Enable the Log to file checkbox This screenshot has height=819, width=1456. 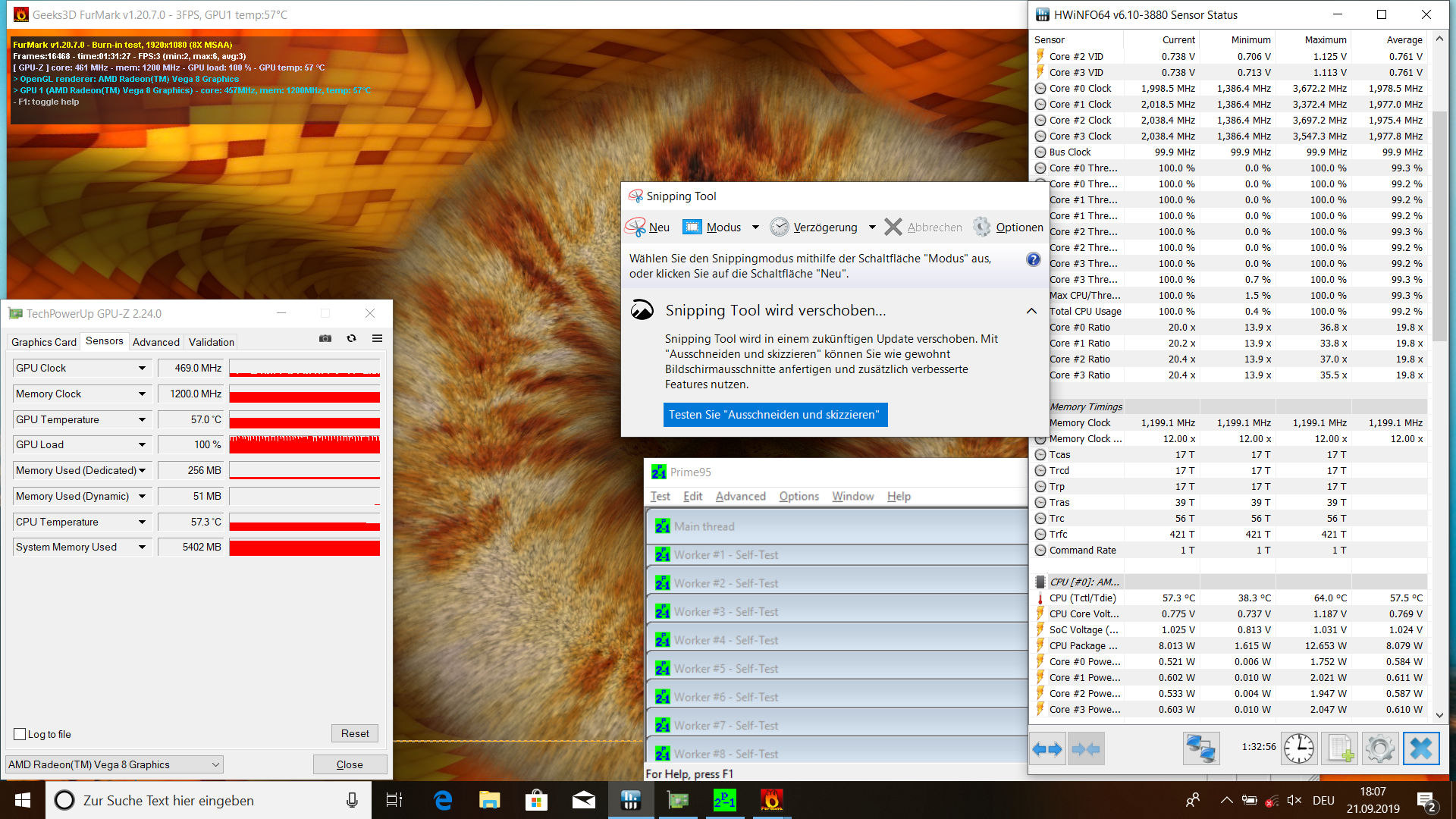[20, 734]
